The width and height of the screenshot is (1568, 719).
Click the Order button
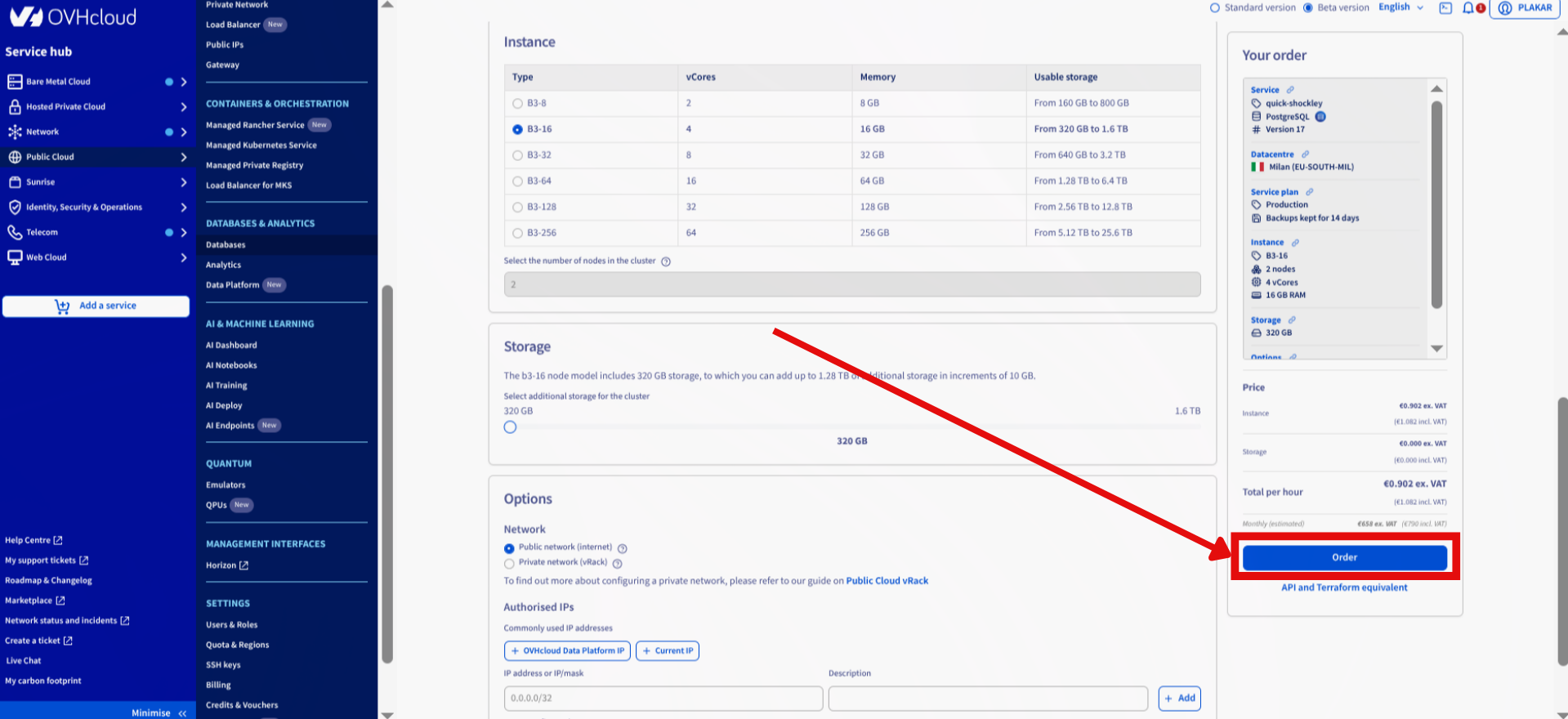(1345, 557)
